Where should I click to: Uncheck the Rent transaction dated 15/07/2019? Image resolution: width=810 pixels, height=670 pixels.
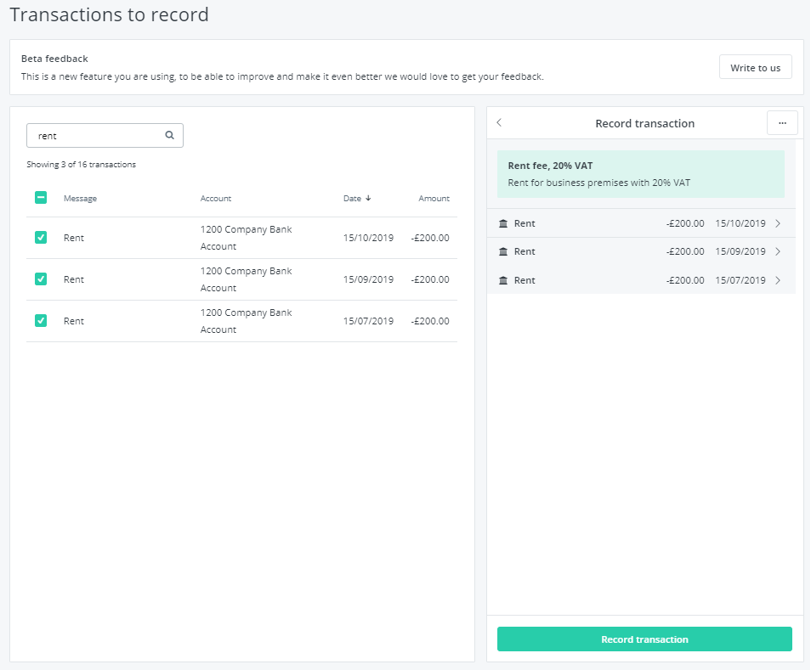(40, 321)
